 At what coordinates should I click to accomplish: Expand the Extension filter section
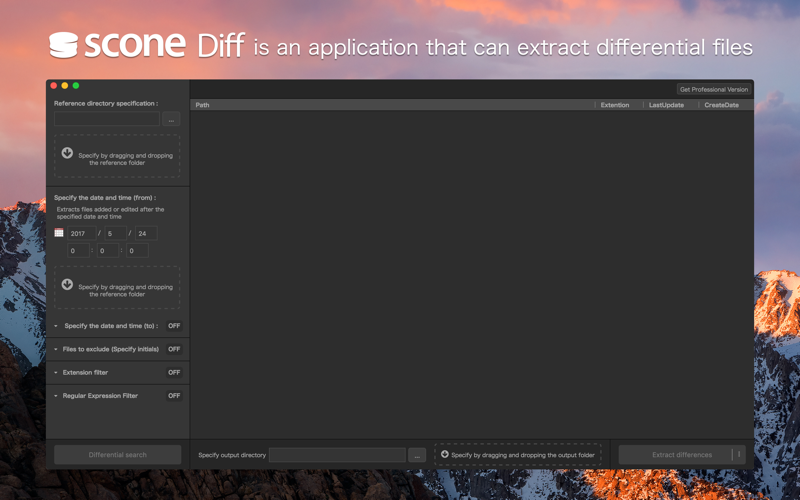56,372
